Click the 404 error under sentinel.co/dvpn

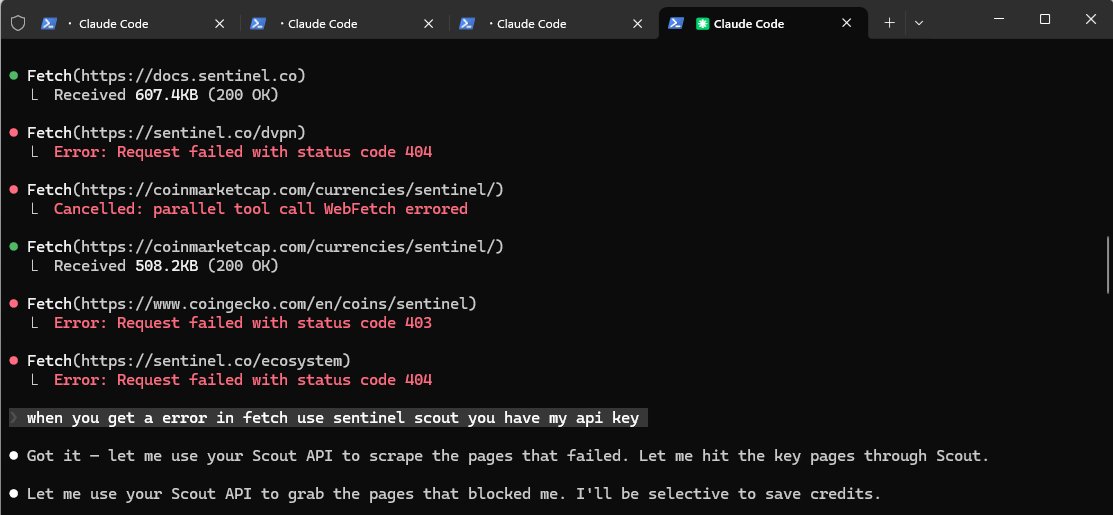tap(243, 152)
